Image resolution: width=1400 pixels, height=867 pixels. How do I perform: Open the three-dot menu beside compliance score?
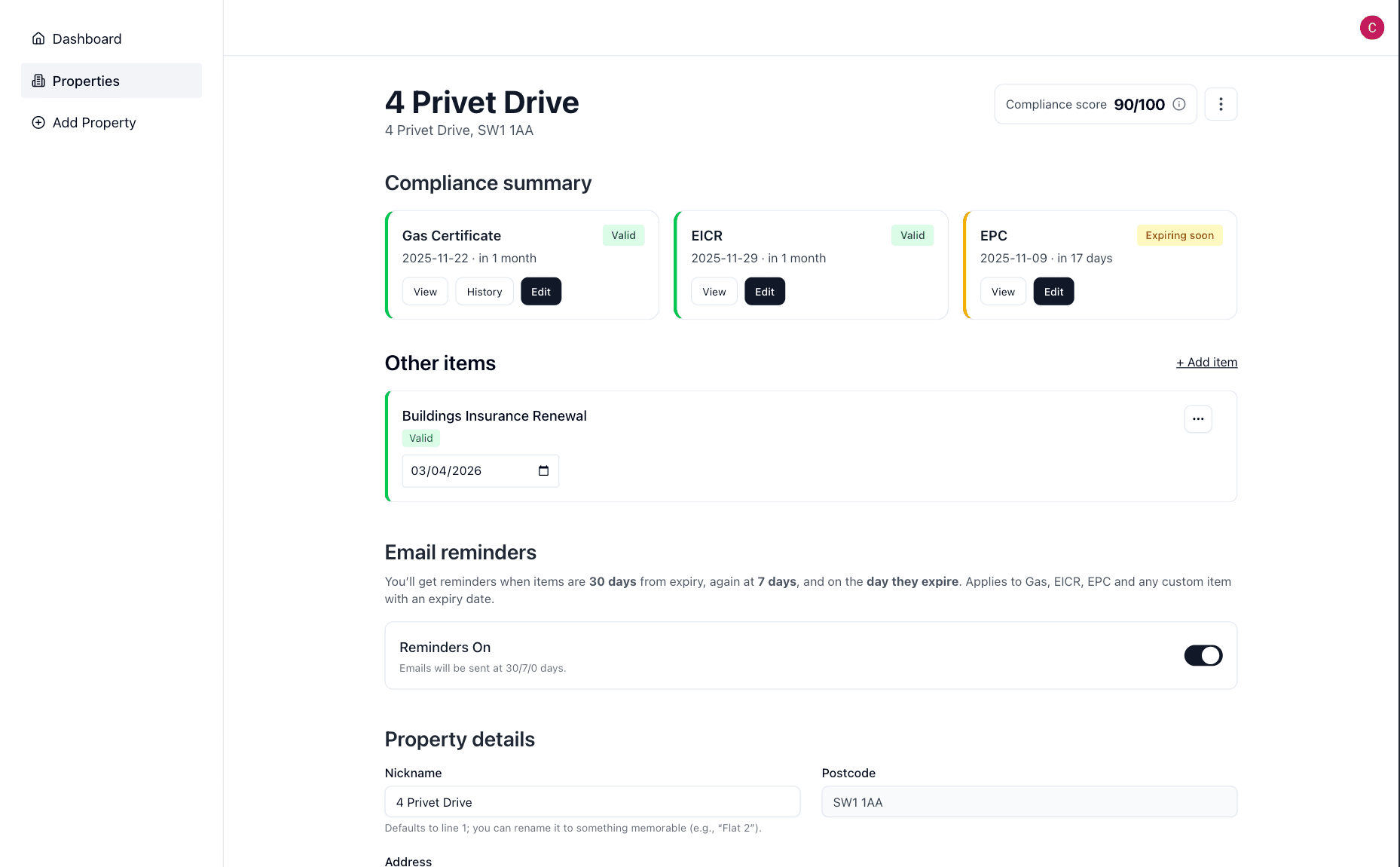coord(1221,104)
